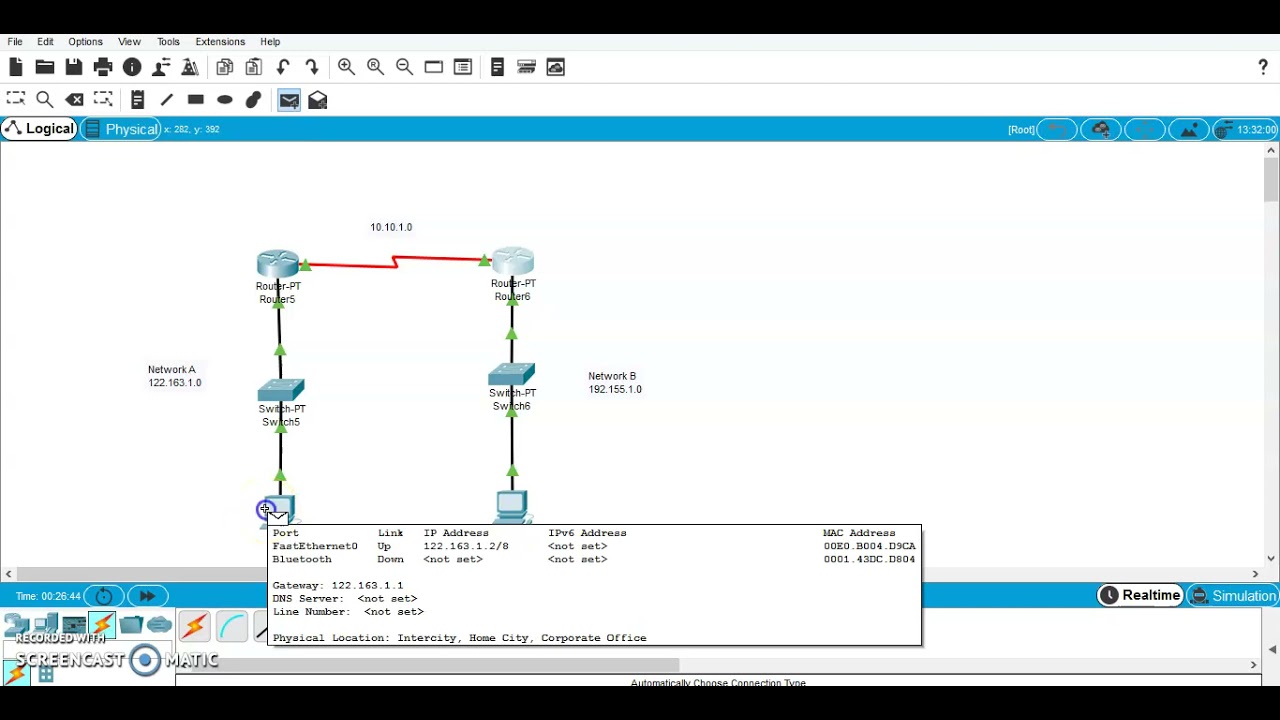Open an existing file via folder icon
This screenshot has height=720, width=1280.
pos(44,67)
